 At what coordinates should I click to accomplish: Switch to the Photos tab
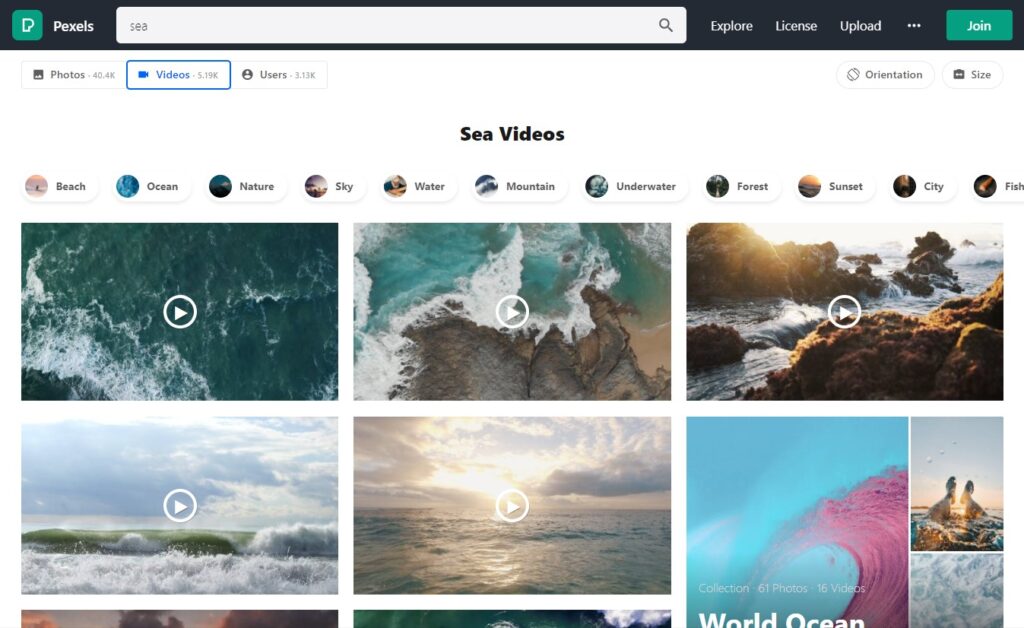coord(73,75)
